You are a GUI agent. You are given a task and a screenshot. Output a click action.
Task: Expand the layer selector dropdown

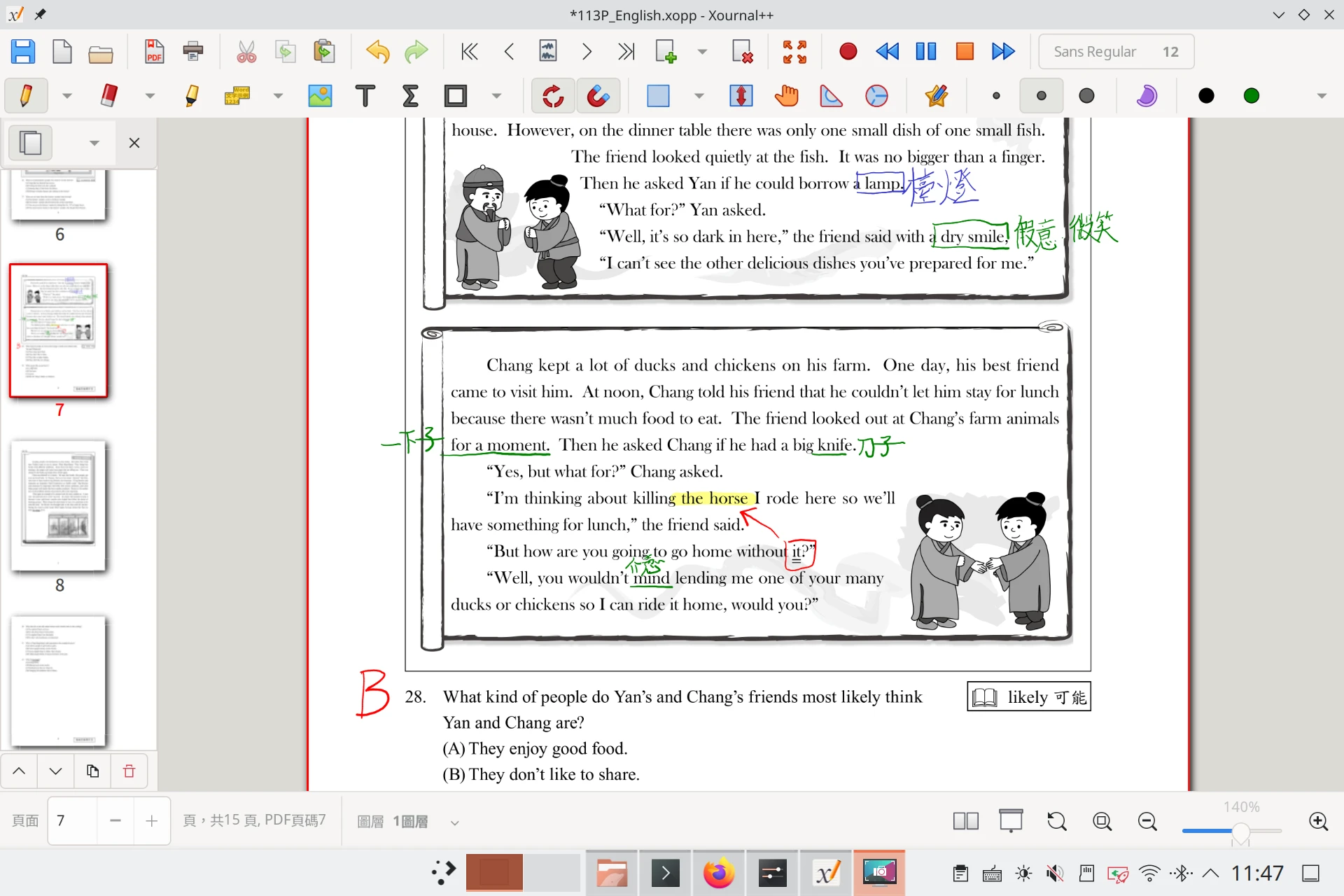point(454,822)
